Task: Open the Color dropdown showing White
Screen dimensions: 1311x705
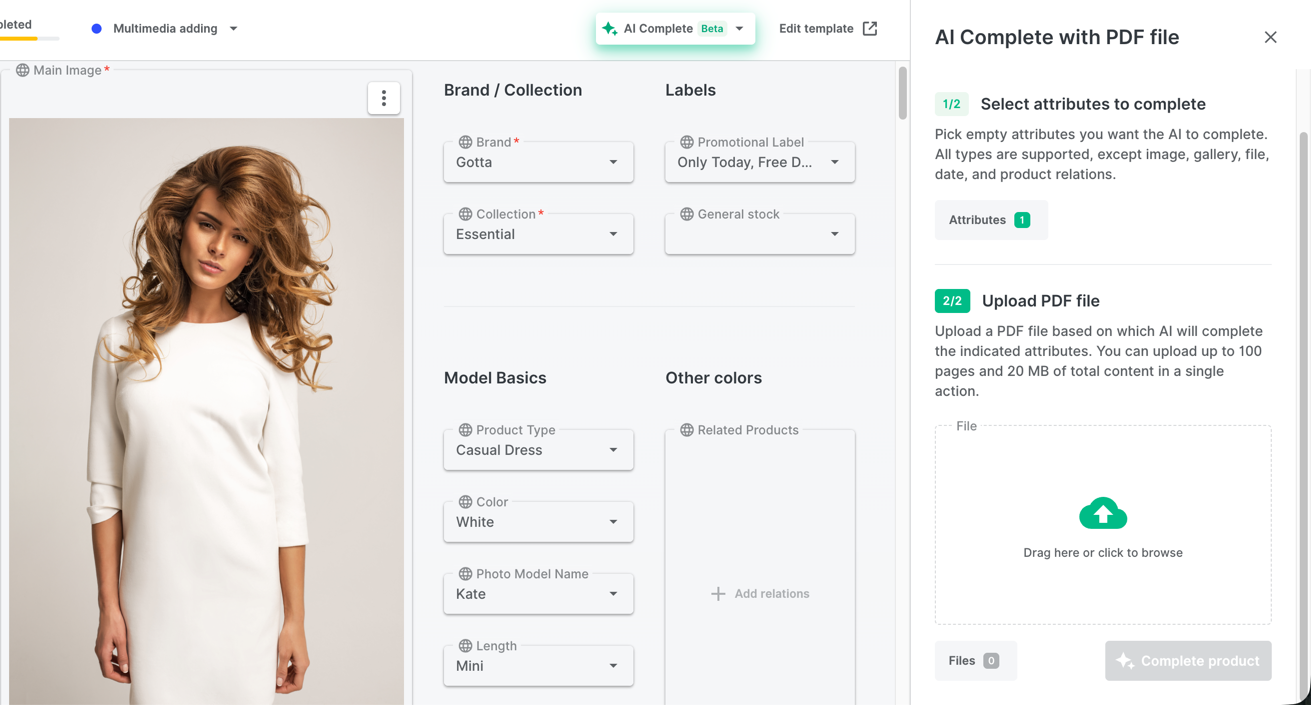Action: point(538,523)
